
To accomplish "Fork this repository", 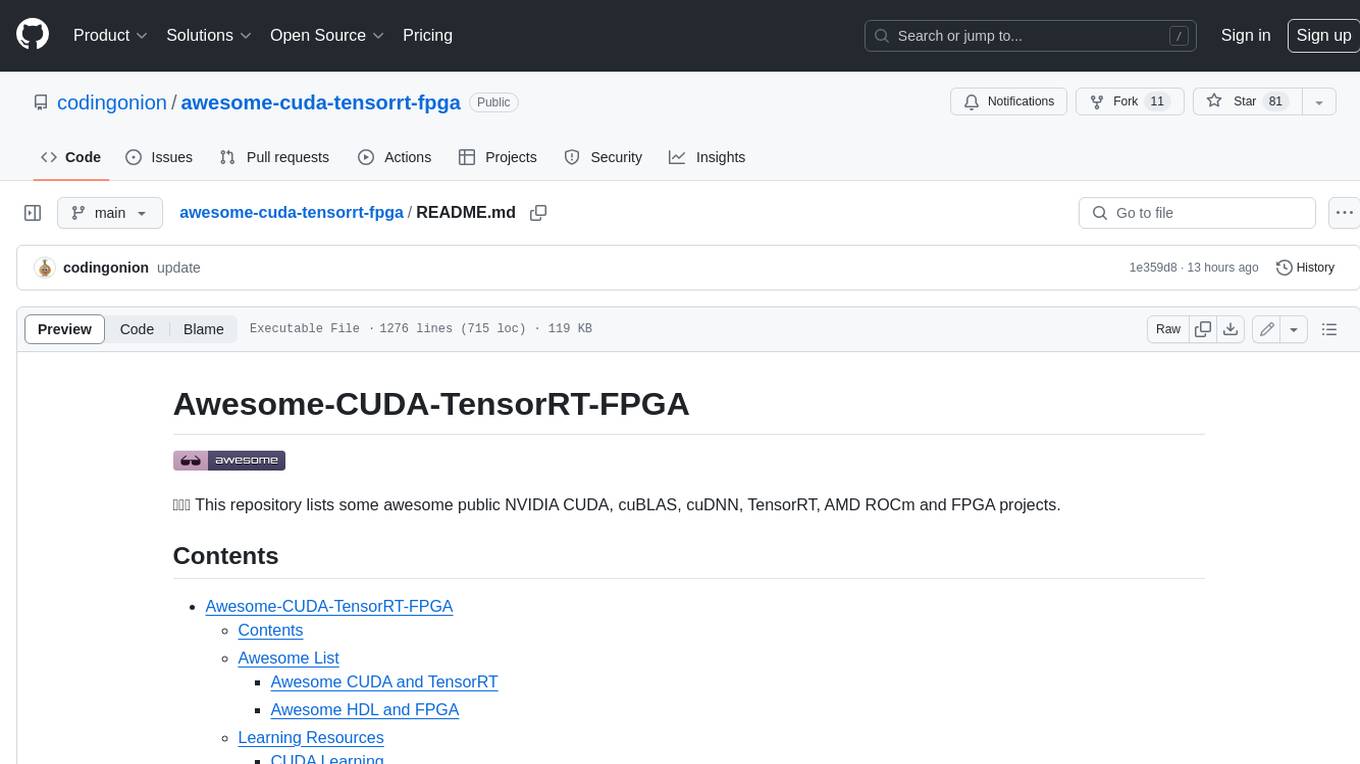I will [1130, 102].
